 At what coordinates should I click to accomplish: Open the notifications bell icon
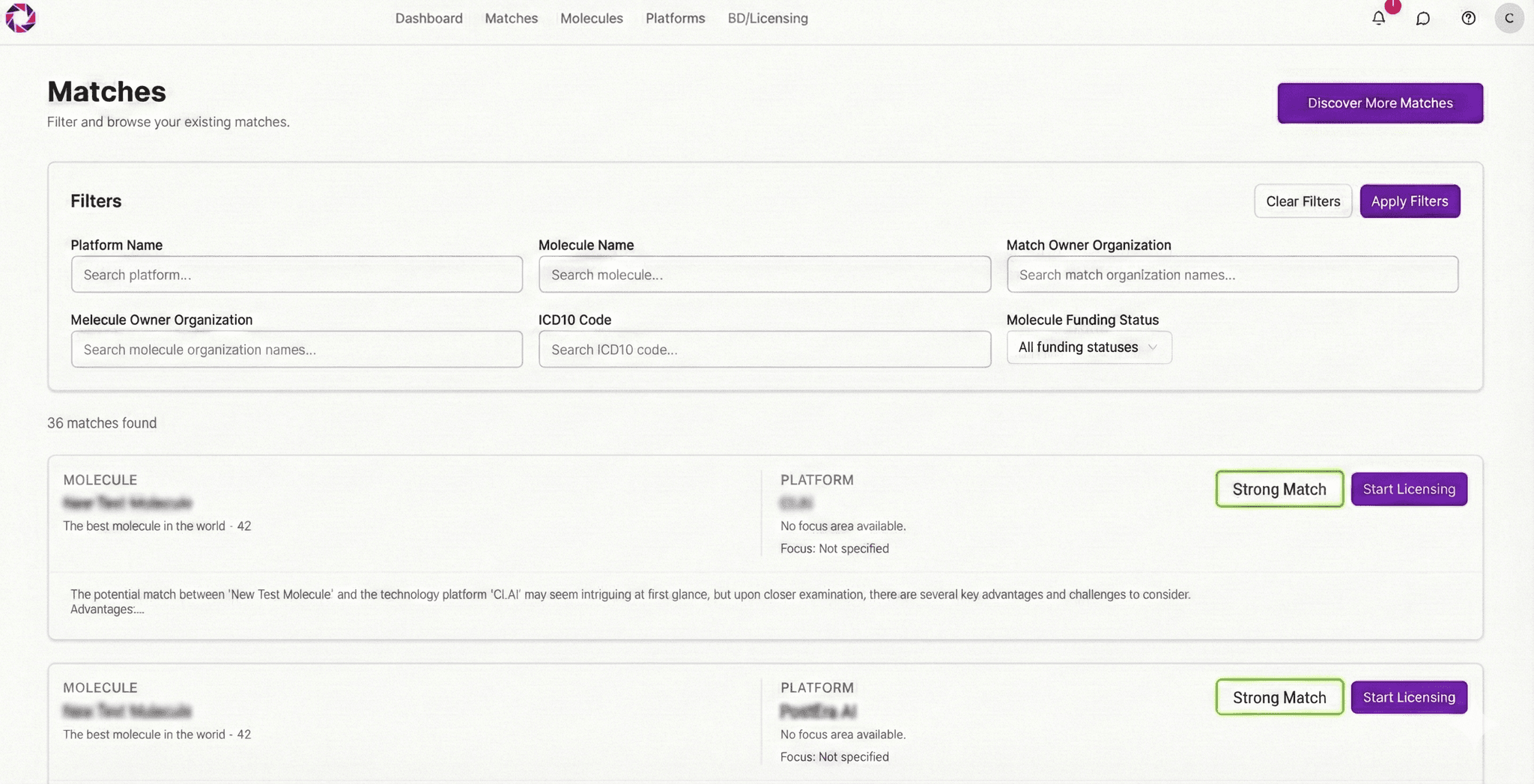[1378, 18]
